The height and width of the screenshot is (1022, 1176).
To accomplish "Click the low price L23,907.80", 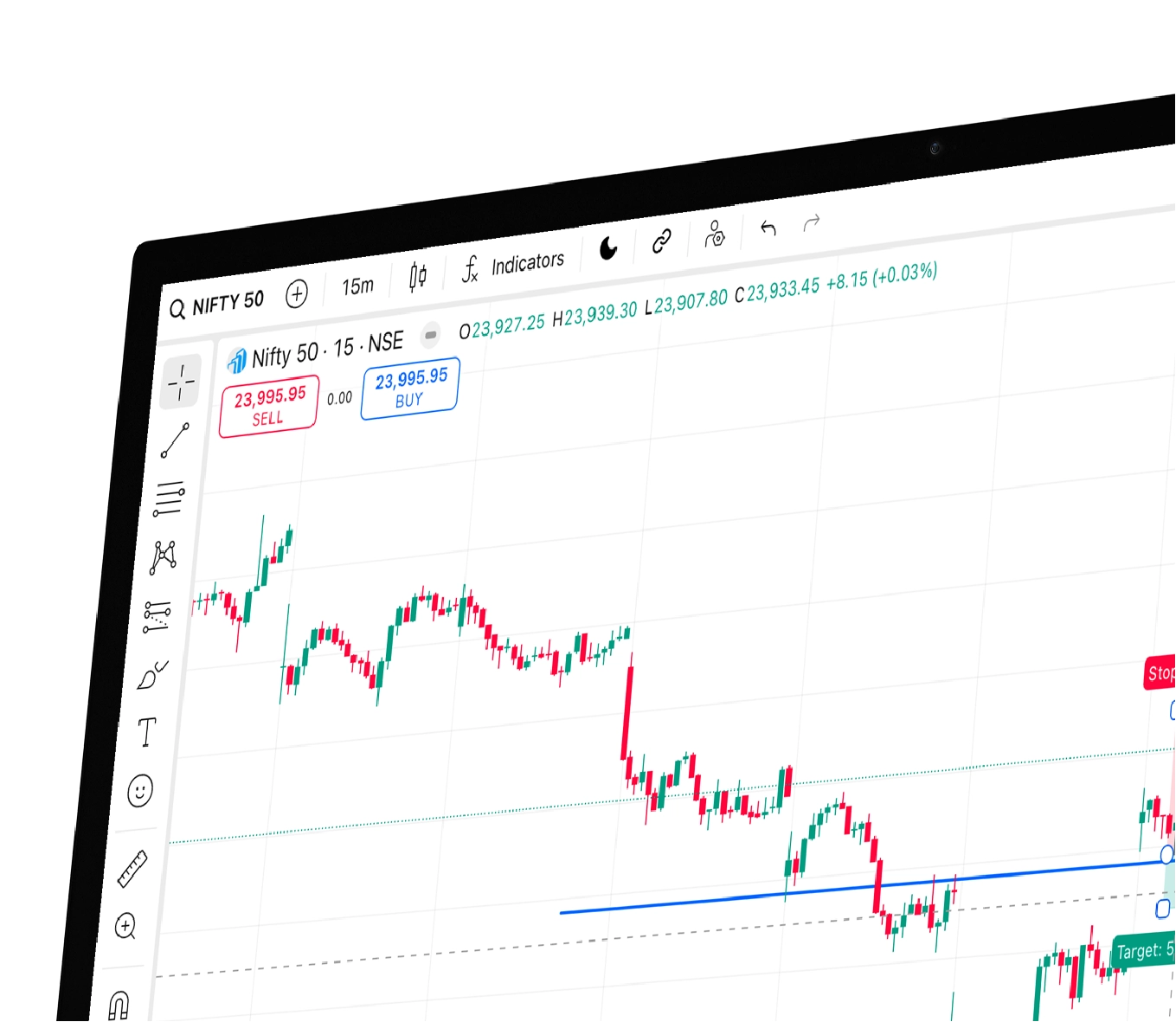I will click(x=686, y=304).
